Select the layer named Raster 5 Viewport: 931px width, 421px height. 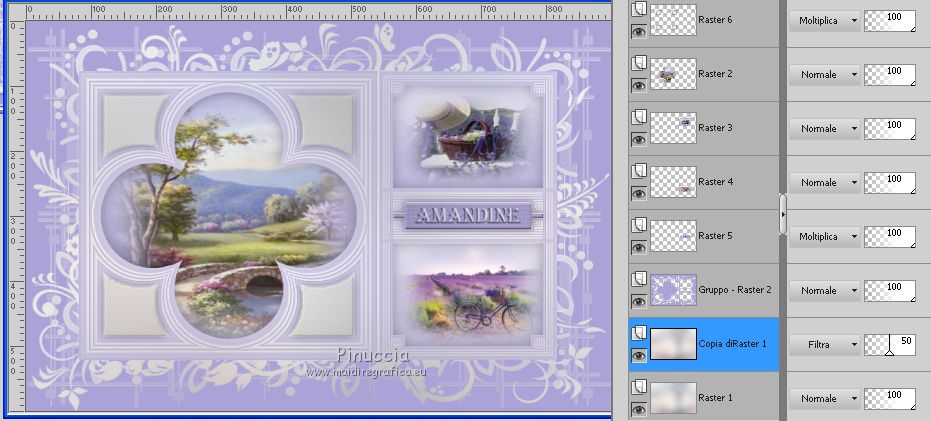715,236
